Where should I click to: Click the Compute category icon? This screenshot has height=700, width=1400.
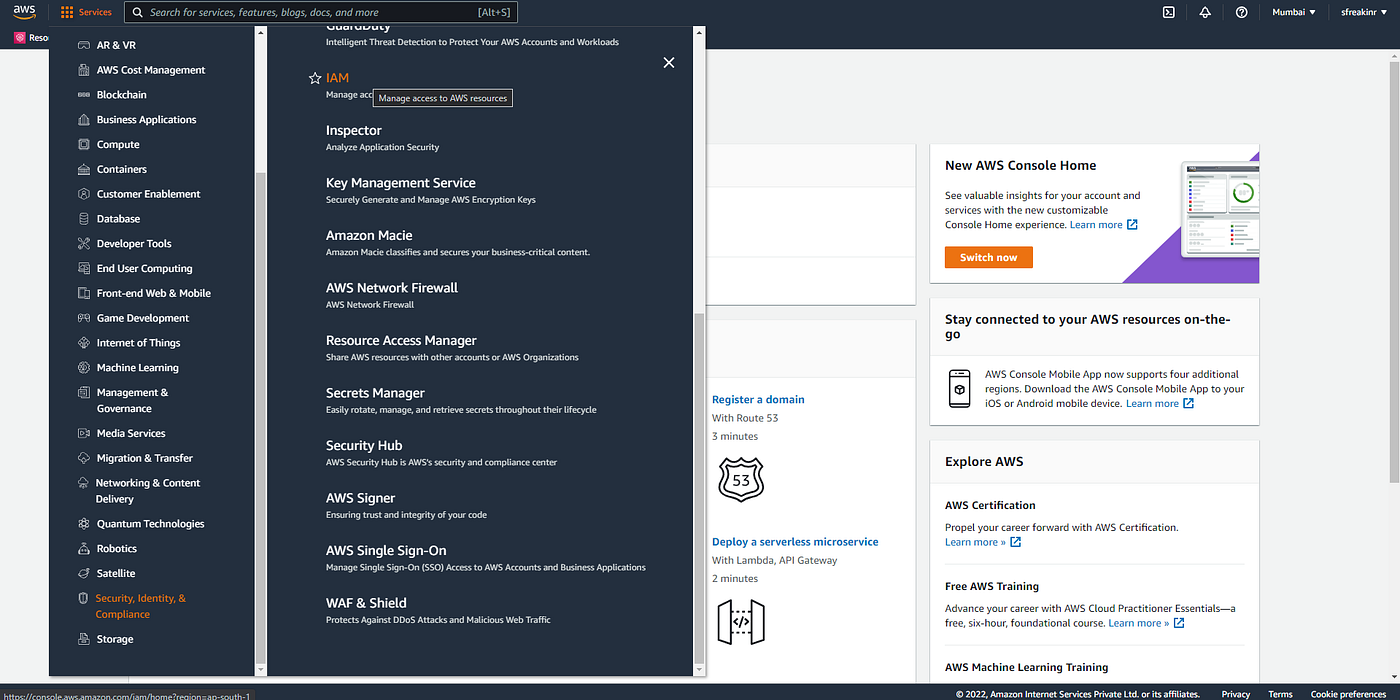click(x=84, y=144)
